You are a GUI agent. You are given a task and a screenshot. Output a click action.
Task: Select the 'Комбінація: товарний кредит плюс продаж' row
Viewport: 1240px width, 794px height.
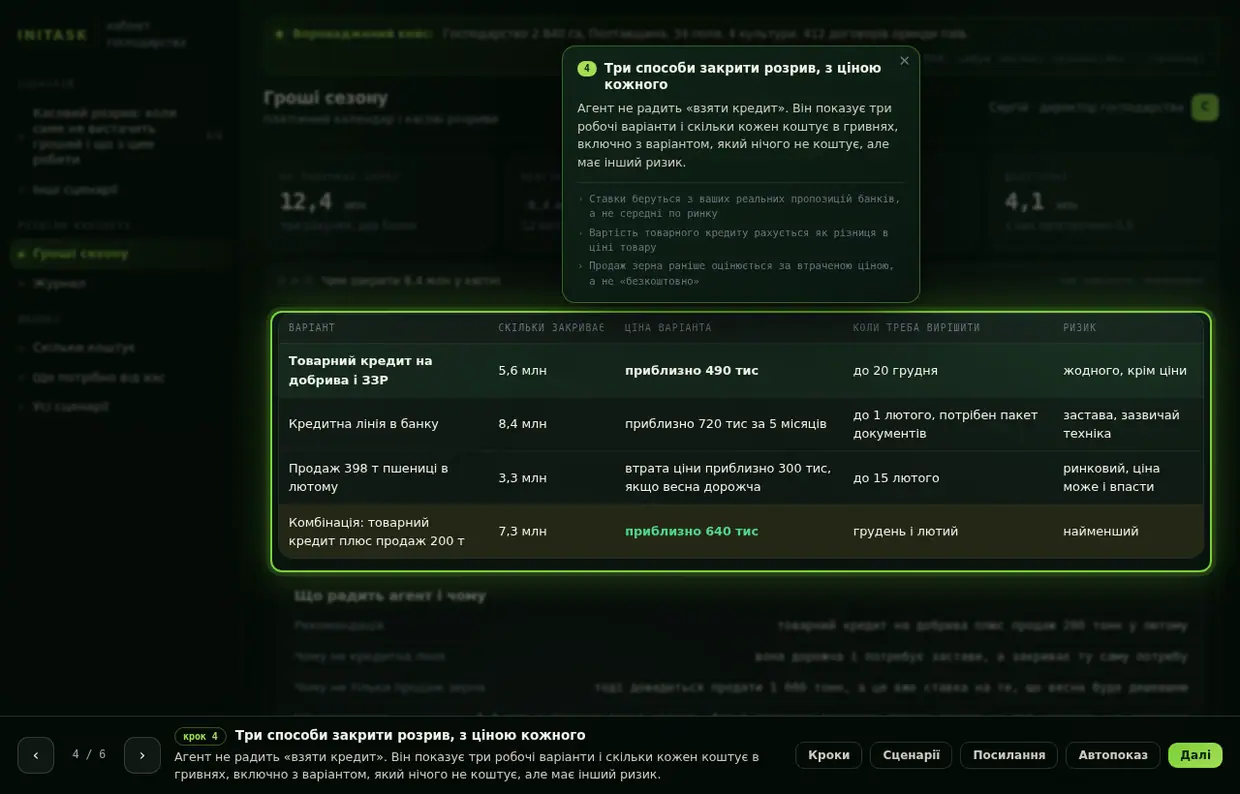[741, 531]
